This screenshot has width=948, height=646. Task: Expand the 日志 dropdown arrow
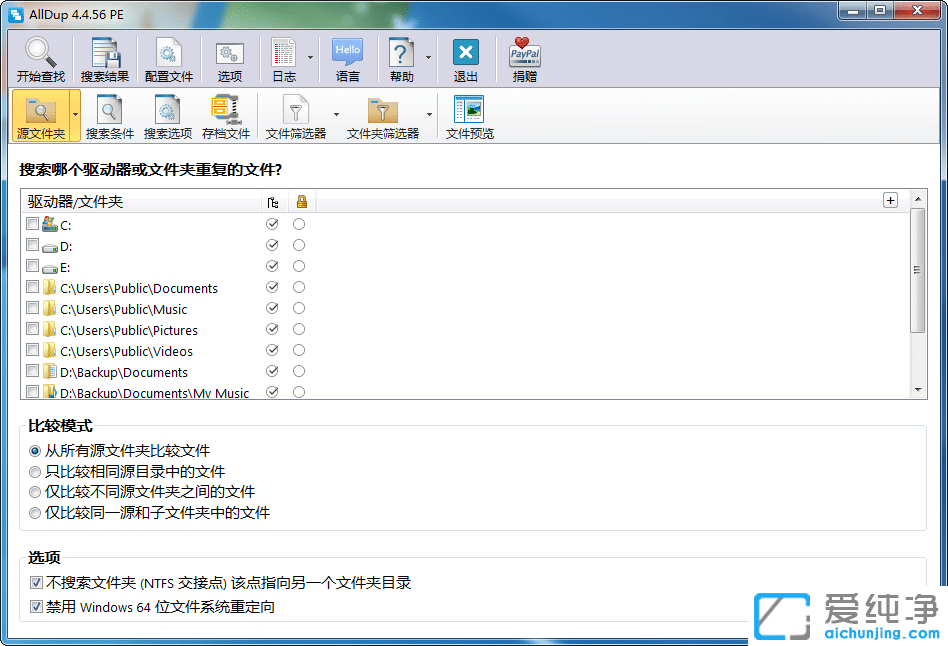(310, 58)
